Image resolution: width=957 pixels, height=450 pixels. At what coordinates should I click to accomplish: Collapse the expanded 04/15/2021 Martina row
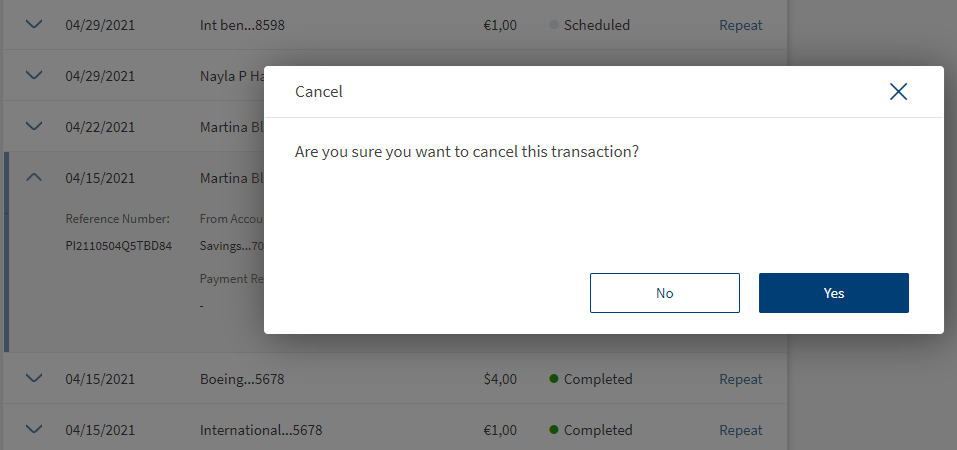pyautogui.click(x=34, y=177)
